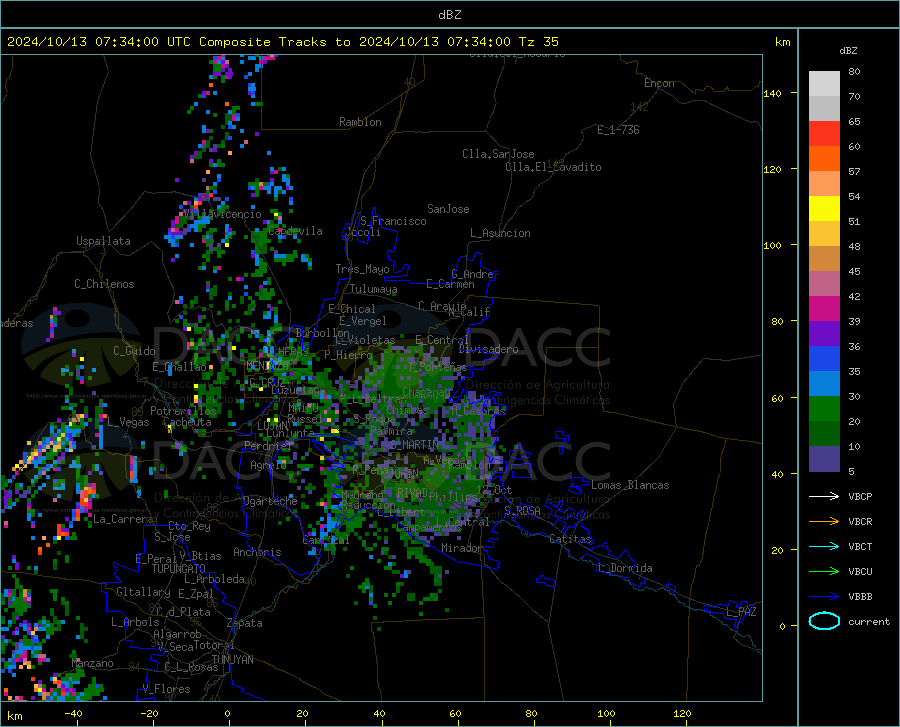Click the Mirador map label

(462, 548)
